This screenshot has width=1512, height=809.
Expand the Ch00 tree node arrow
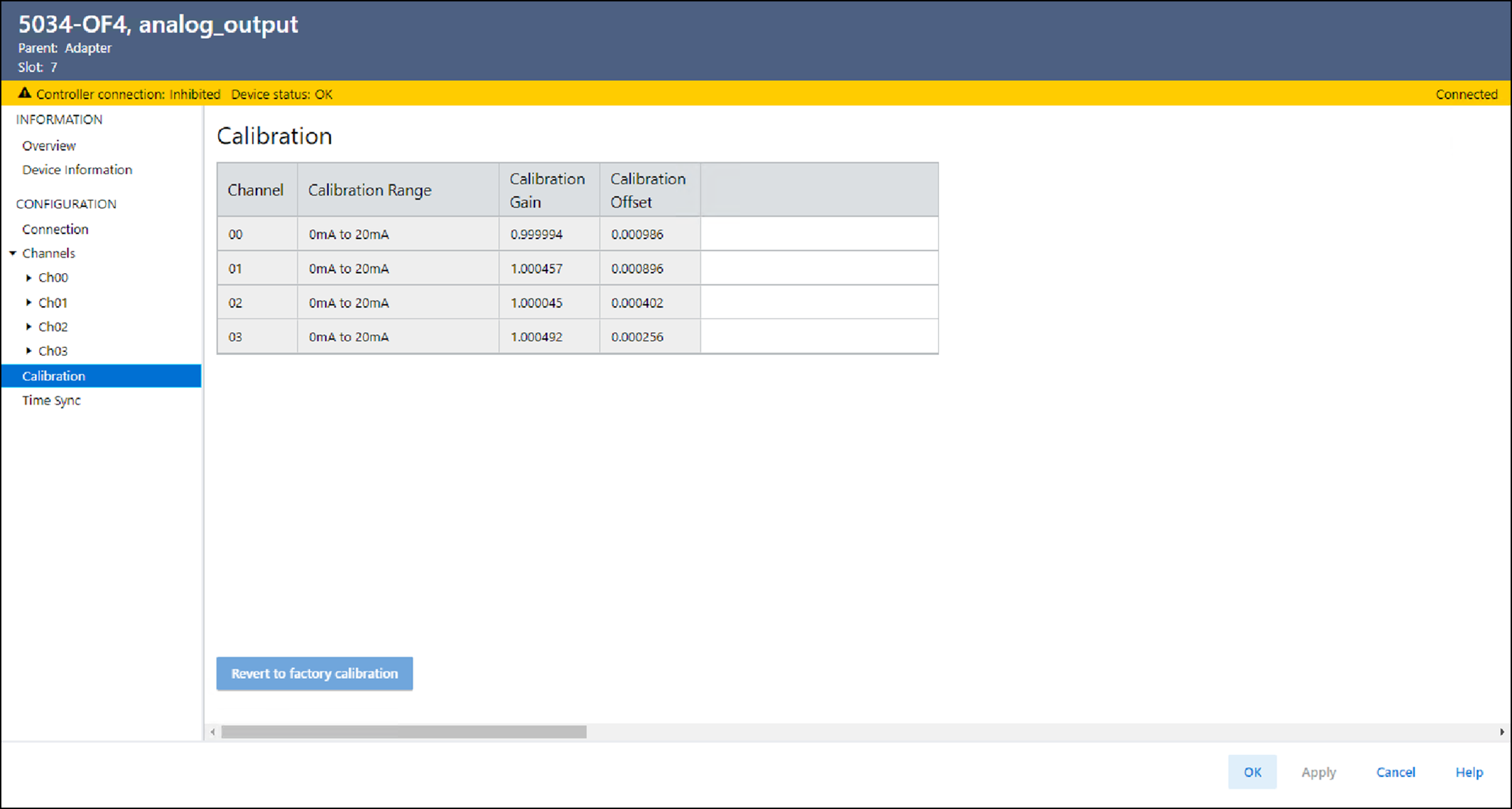tap(29, 278)
